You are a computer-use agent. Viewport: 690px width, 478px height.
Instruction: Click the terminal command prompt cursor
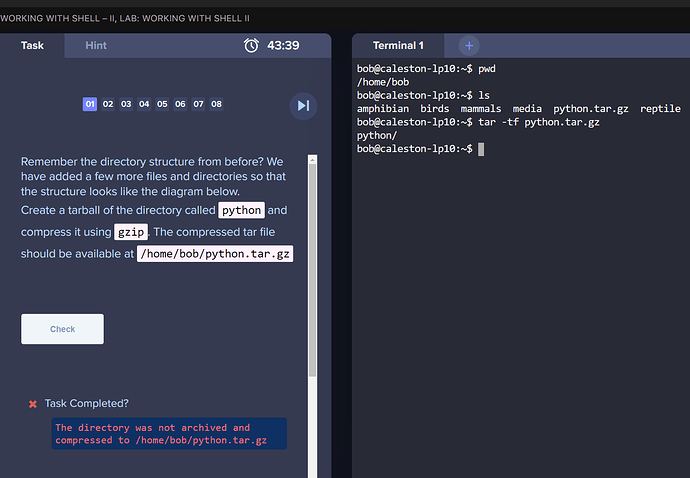click(x=481, y=149)
